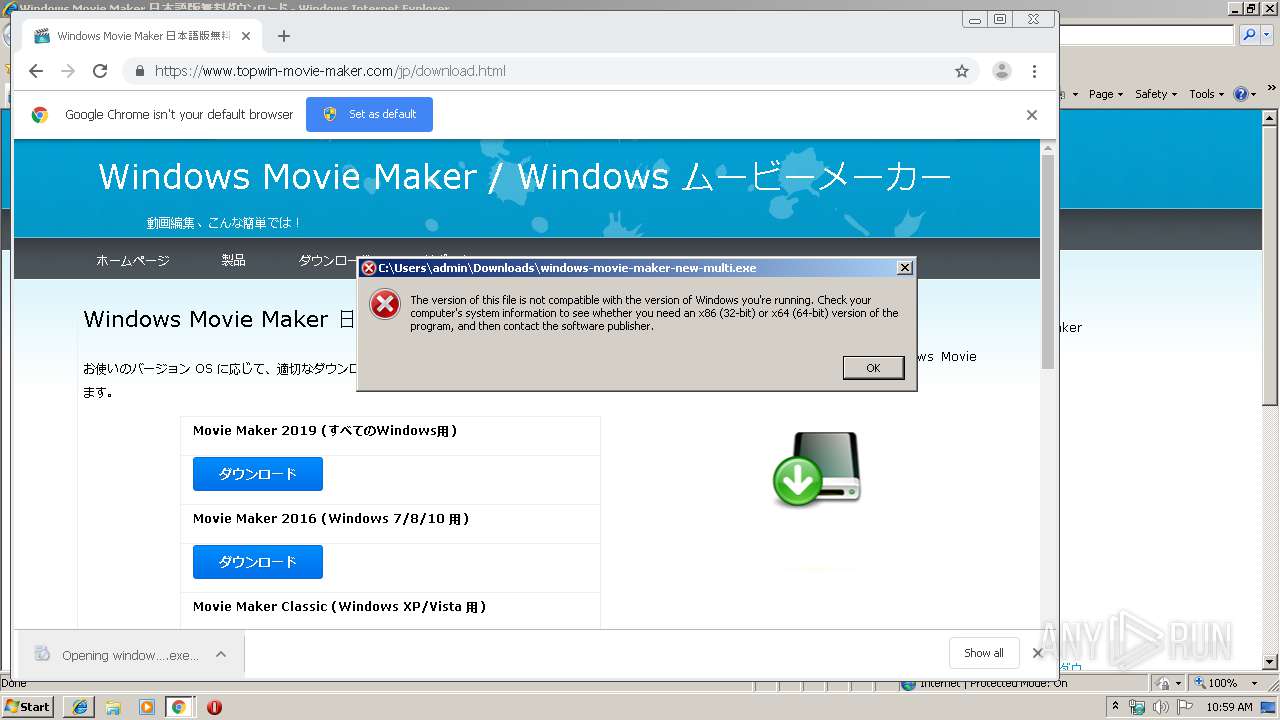Close the error dialog with X
Image resolution: width=1280 pixels, height=720 pixels.
(x=904, y=267)
